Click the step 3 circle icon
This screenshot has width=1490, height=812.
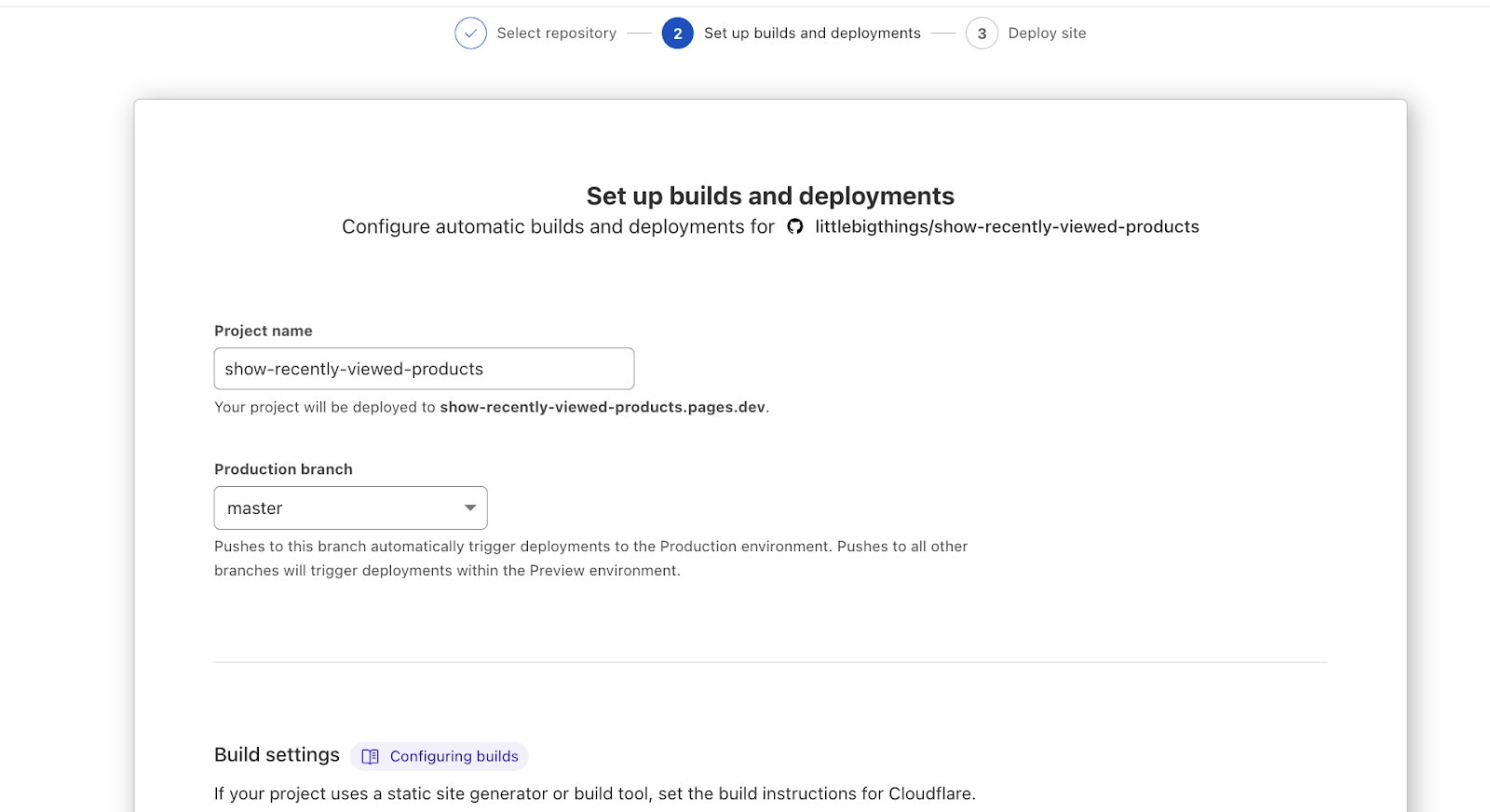tap(982, 34)
